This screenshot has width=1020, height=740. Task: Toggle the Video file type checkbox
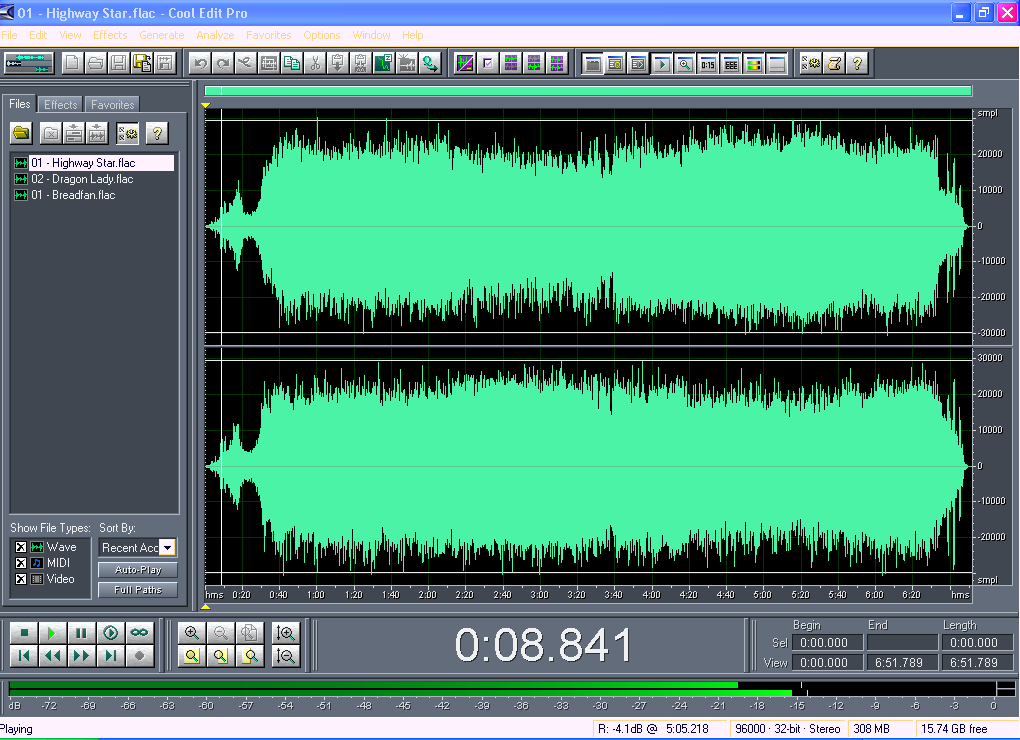coord(21,579)
